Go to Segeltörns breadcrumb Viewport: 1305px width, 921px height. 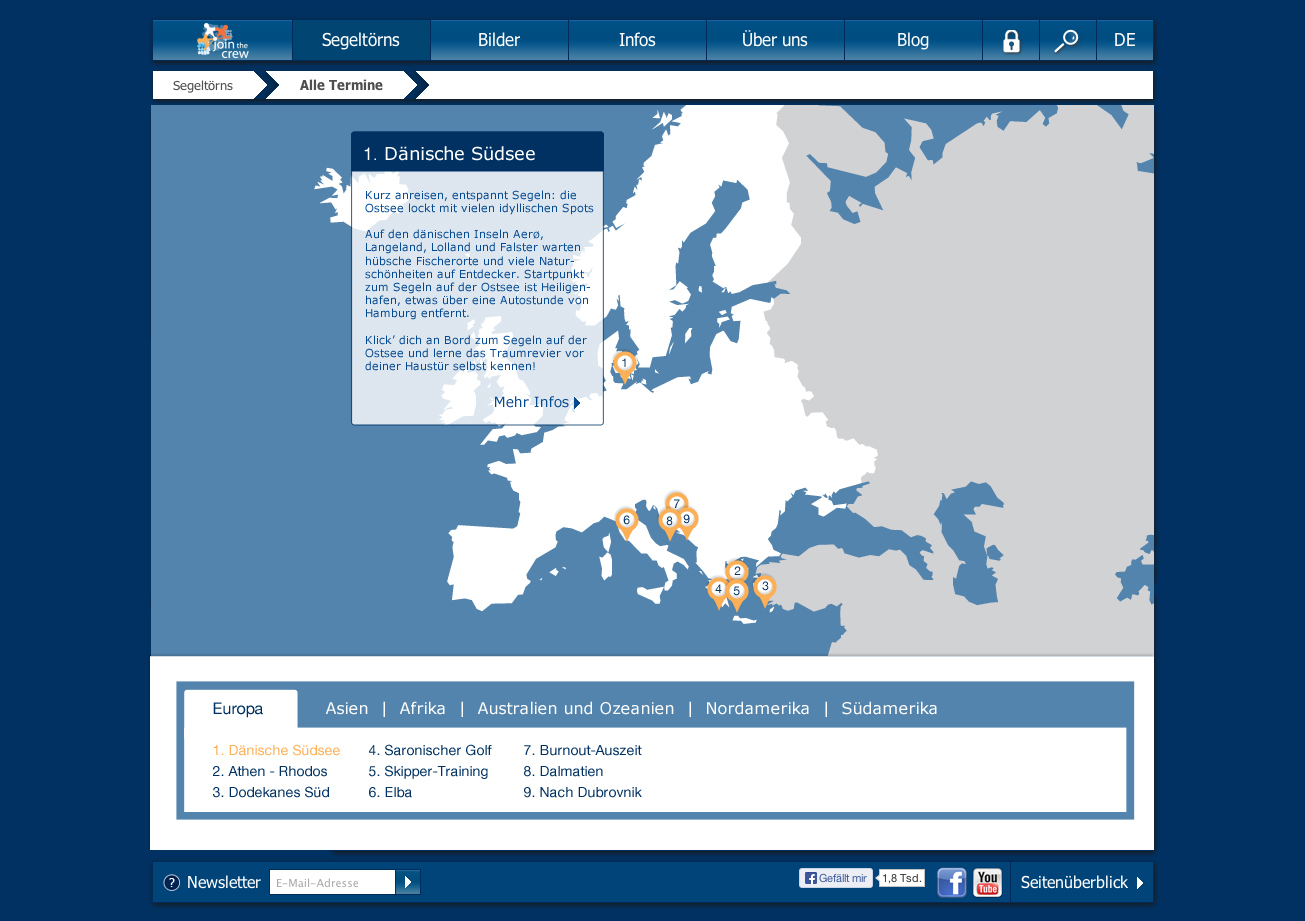point(203,86)
